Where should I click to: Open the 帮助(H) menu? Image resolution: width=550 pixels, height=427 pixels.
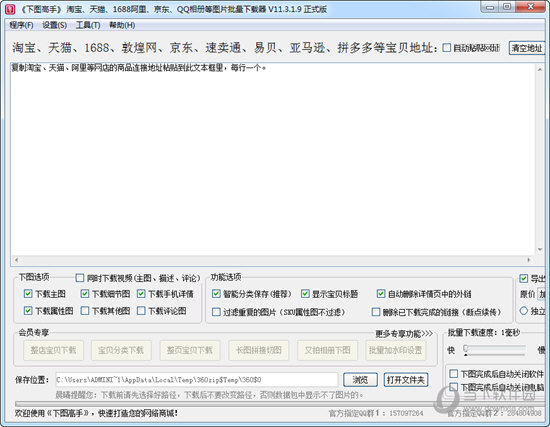tap(122, 25)
